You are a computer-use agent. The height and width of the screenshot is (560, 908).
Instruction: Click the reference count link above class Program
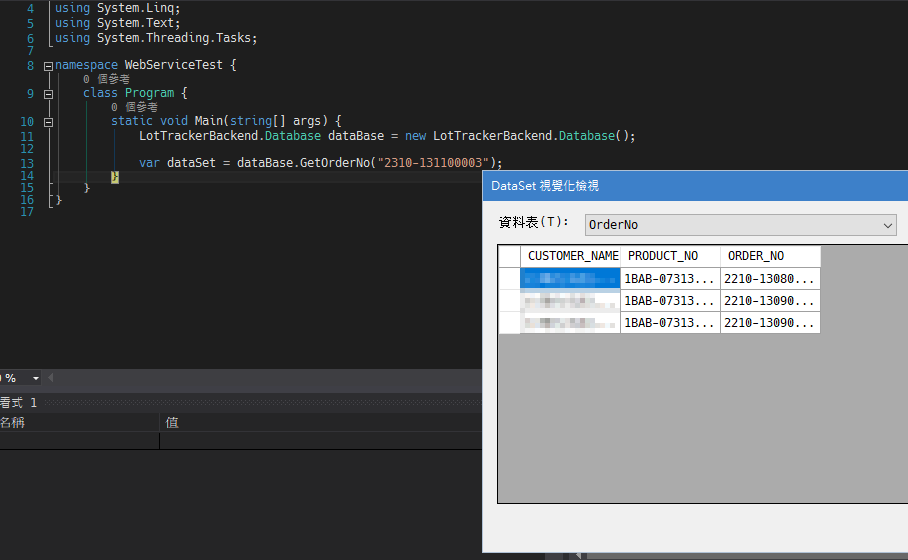(x=106, y=79)
